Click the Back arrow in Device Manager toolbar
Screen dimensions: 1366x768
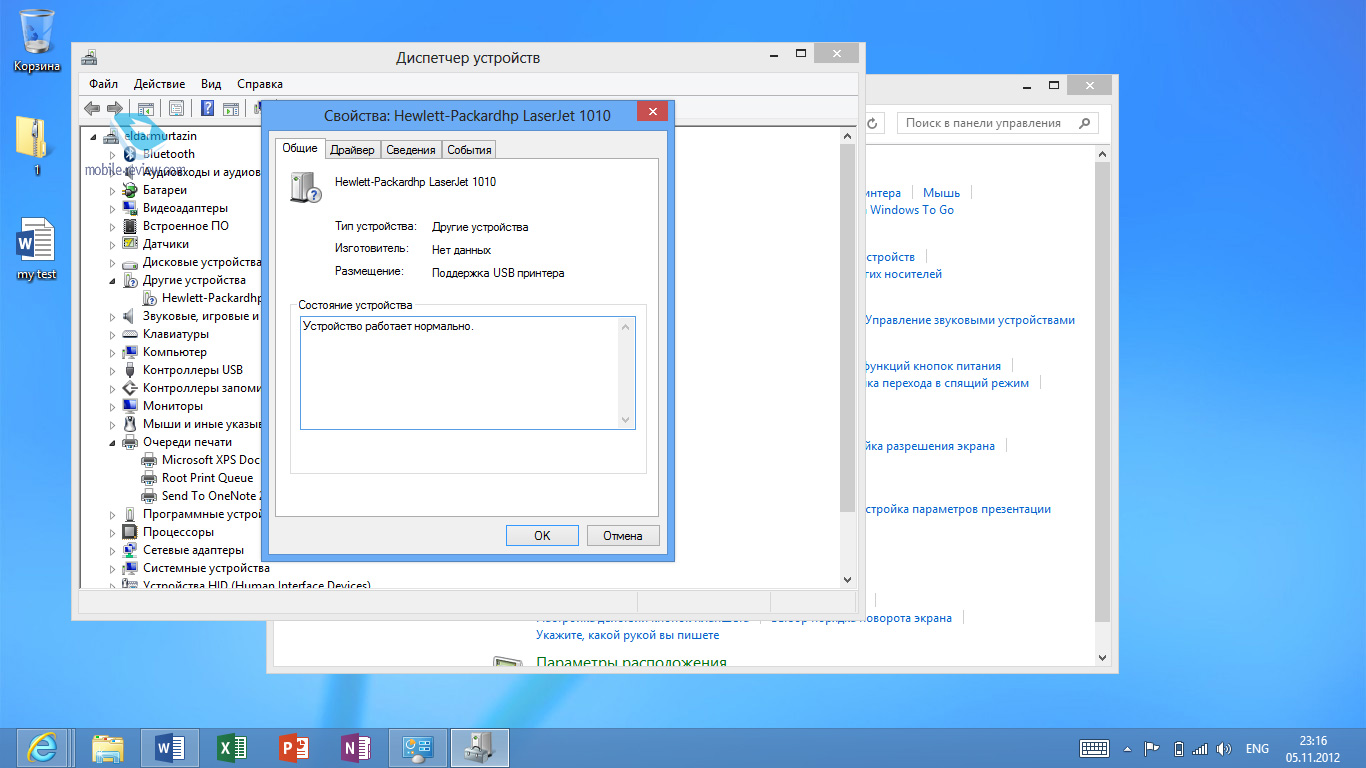[92, 108]
